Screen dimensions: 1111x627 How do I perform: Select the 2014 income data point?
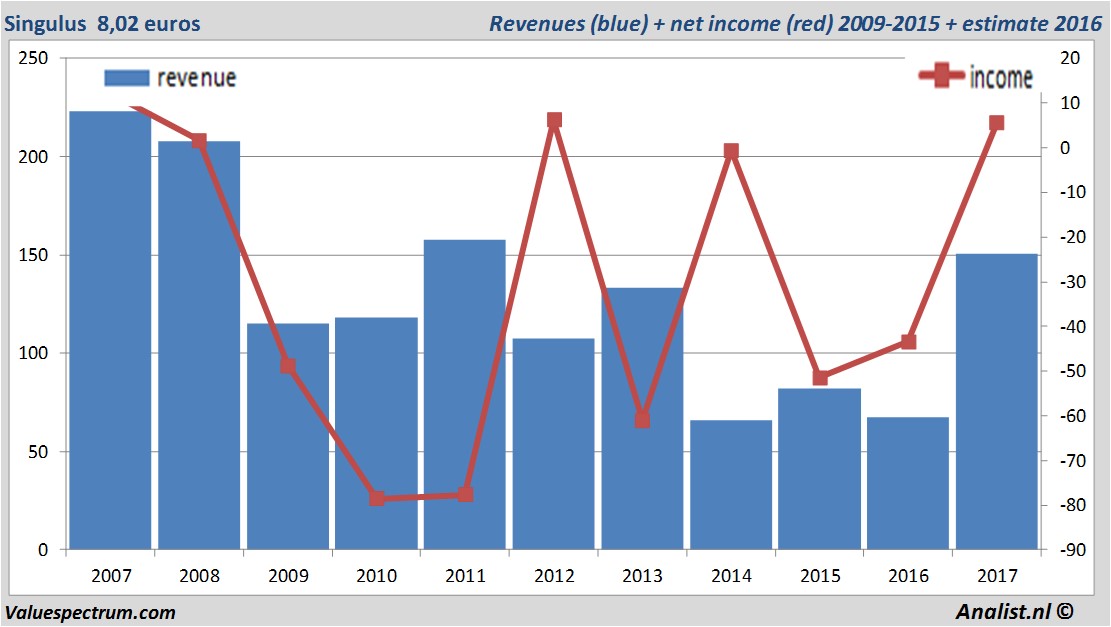pos(731,151)
